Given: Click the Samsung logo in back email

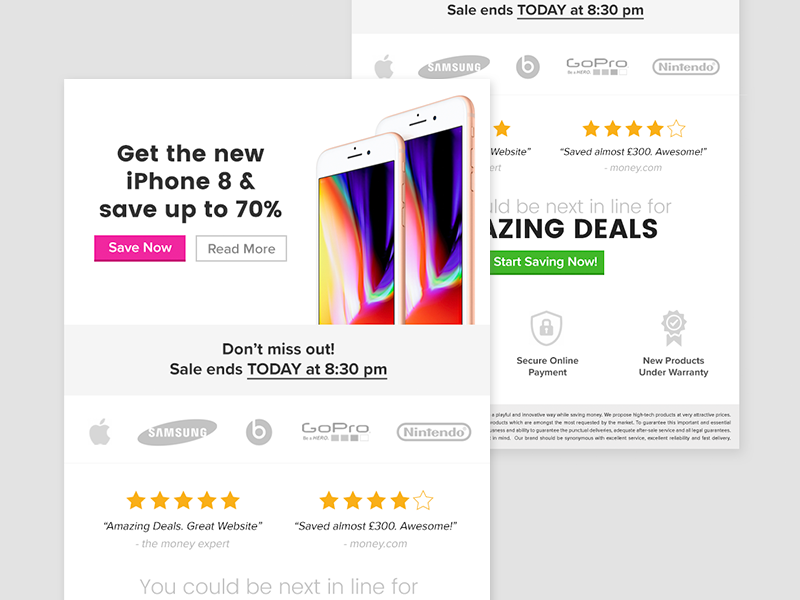Looking at the screenshot, I should (454, 67).
